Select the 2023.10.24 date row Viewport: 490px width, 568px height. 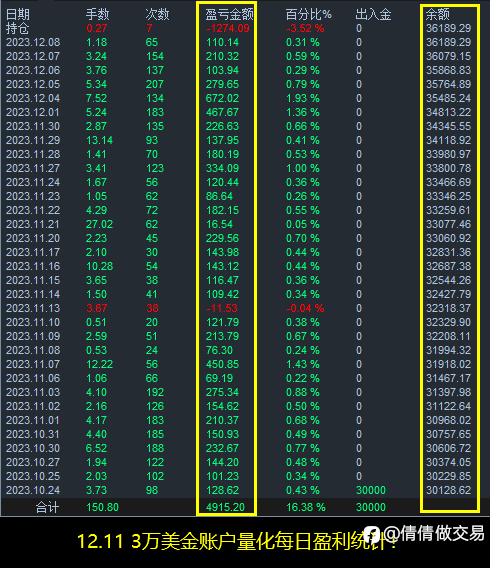point(33,490)
